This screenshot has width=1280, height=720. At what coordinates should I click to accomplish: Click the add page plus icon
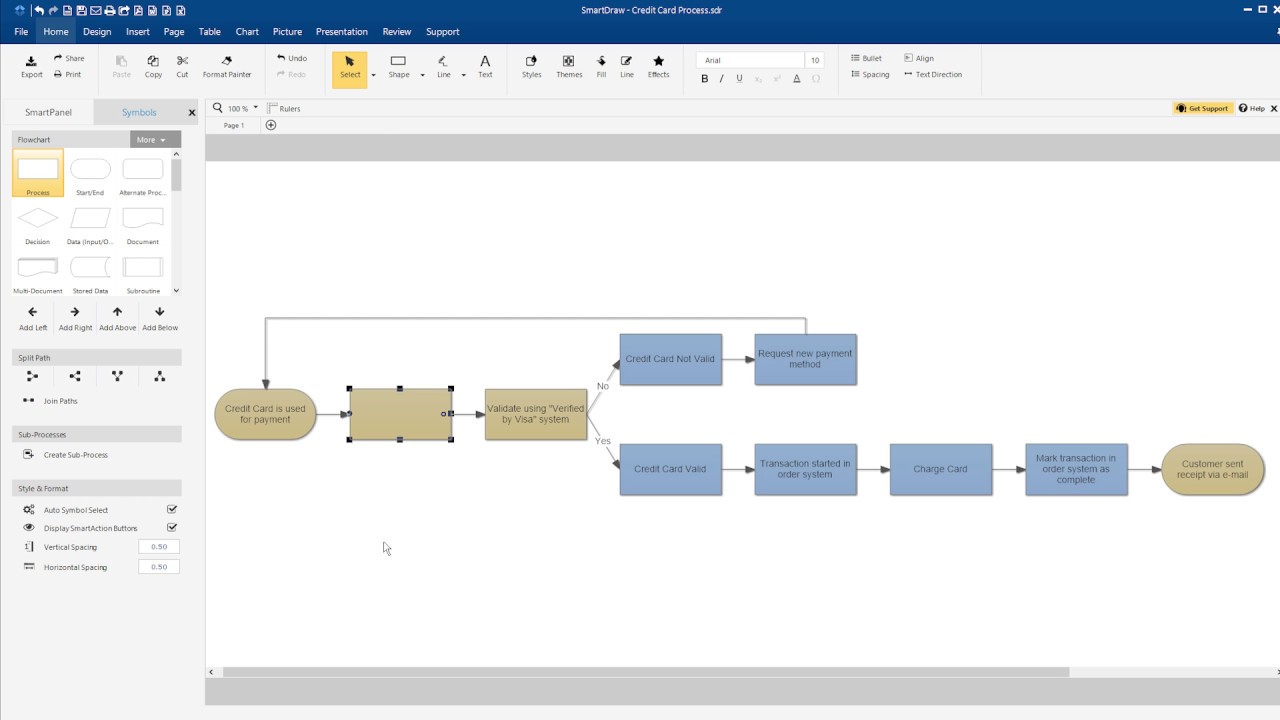click(x=270, y=125)
